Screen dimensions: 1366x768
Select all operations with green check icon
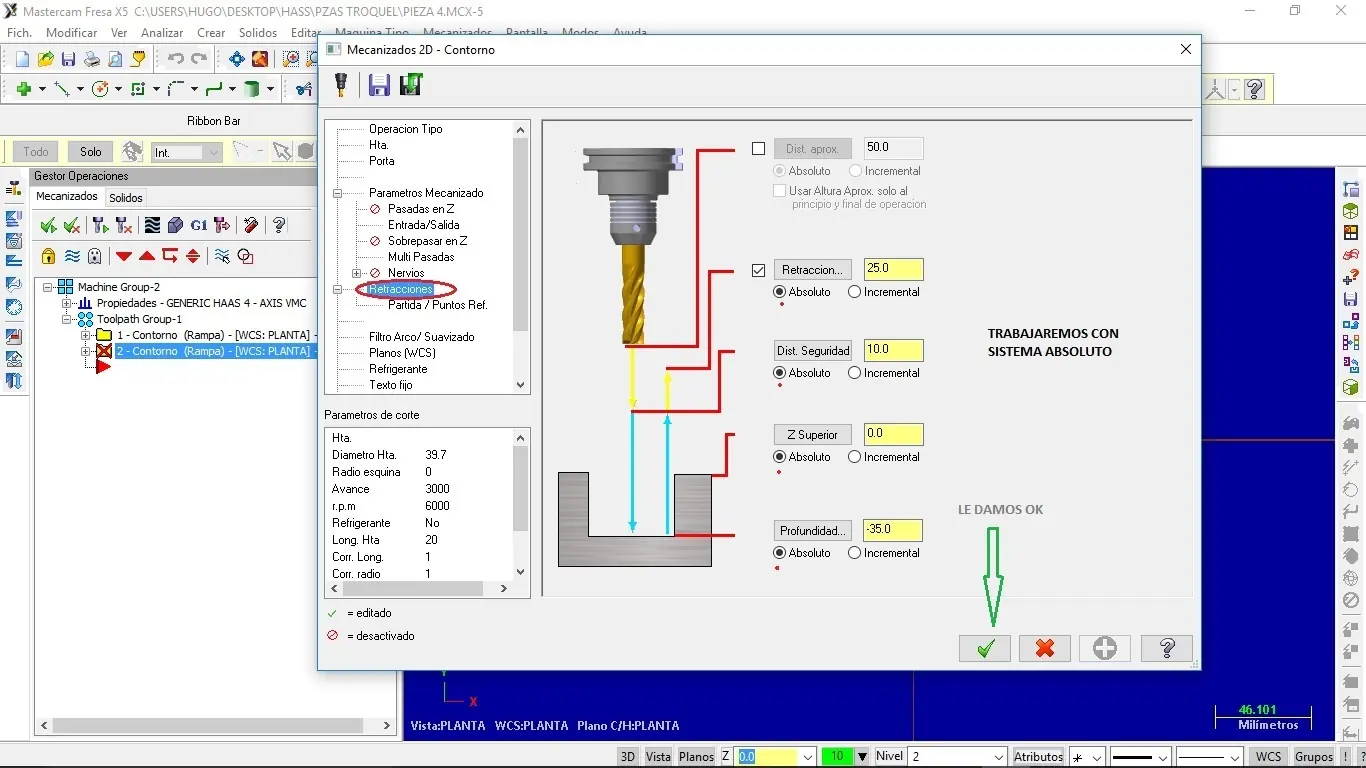48,226
